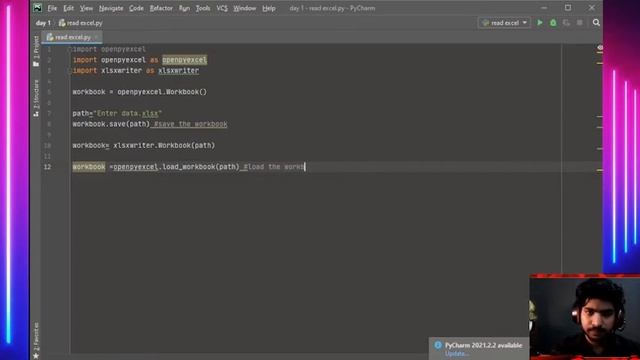This screenshot has width=640, height=360.
Task: Open the Edit menu
Action: (69, 8)
